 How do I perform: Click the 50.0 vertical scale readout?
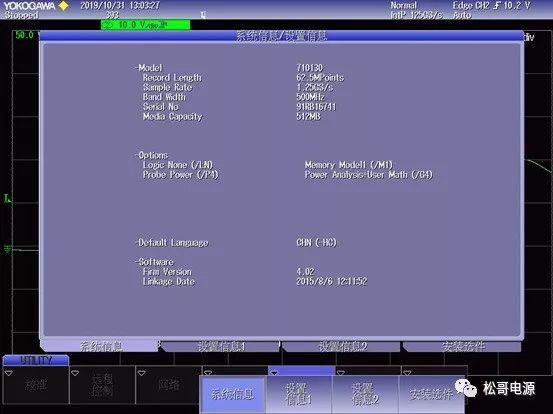click(x=24, y=35)
